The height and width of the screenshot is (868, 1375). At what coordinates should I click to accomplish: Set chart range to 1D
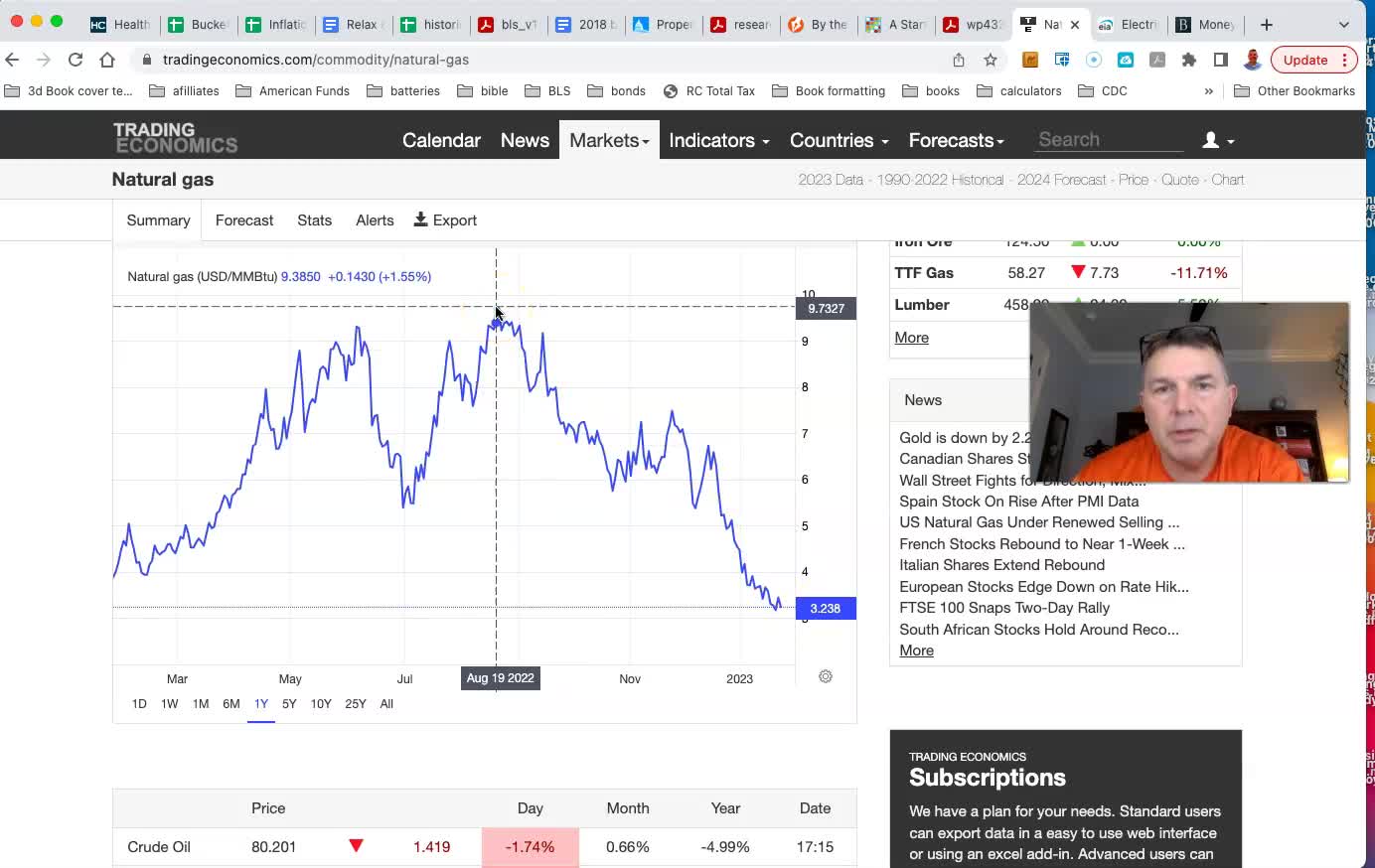(x=139, y=703)
